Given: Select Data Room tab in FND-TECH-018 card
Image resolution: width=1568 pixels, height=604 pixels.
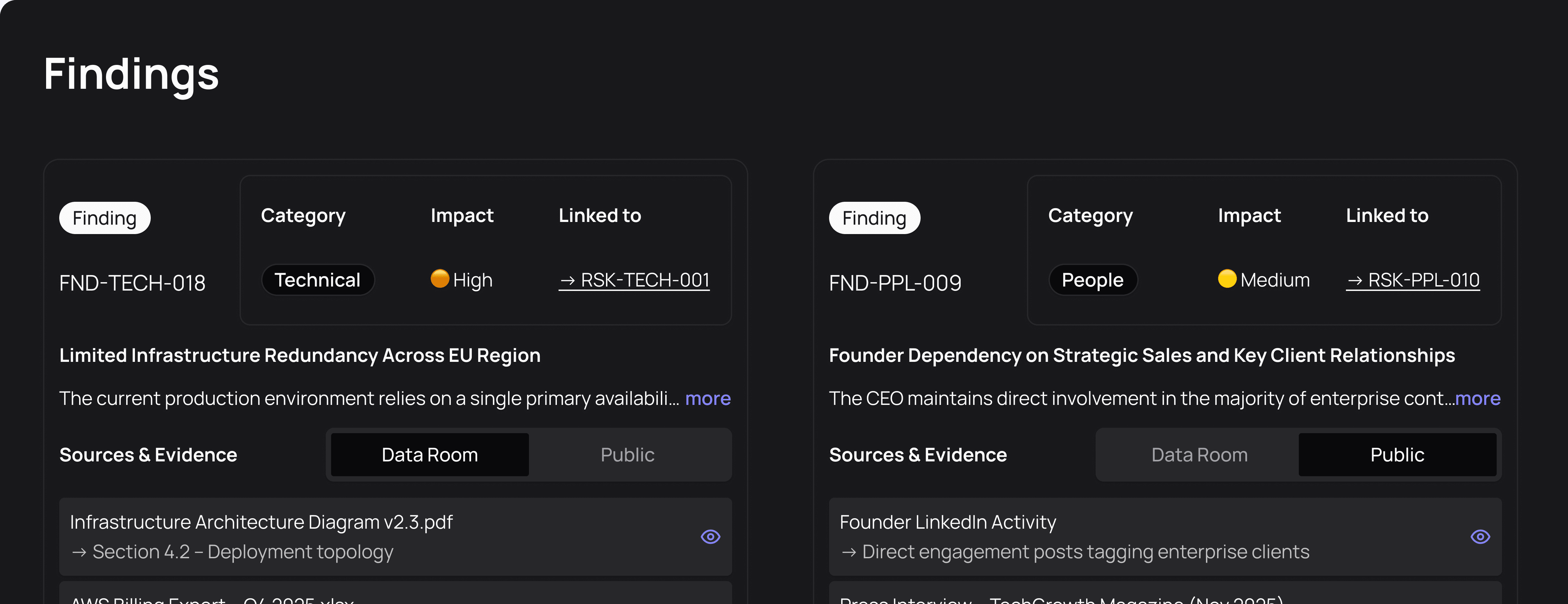Looking at the screenshot, I should (429, 454).
